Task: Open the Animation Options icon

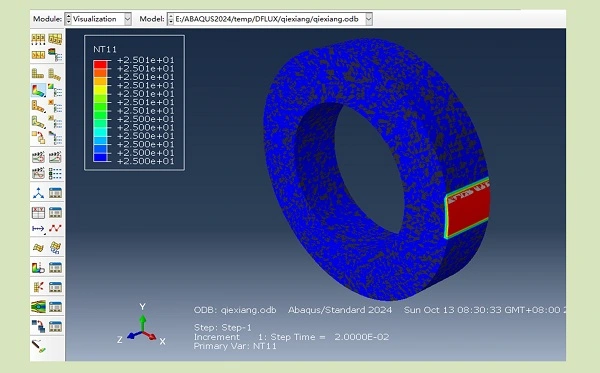Action: tap(55, 173)
